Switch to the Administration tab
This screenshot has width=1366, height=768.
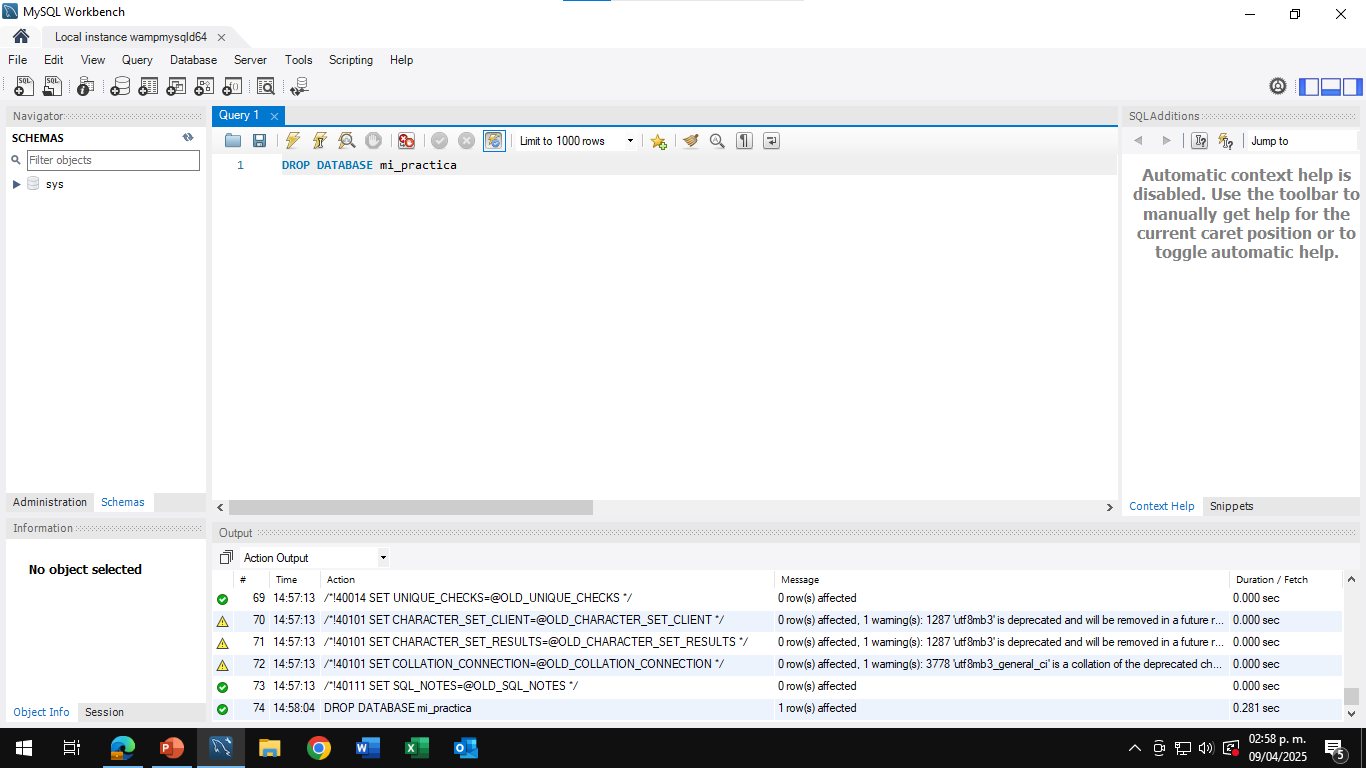50,502
